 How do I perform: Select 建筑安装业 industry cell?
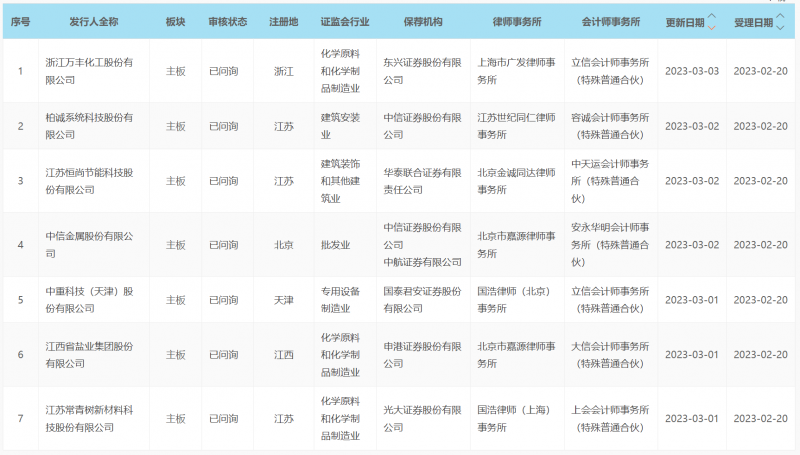pos(340,126)
